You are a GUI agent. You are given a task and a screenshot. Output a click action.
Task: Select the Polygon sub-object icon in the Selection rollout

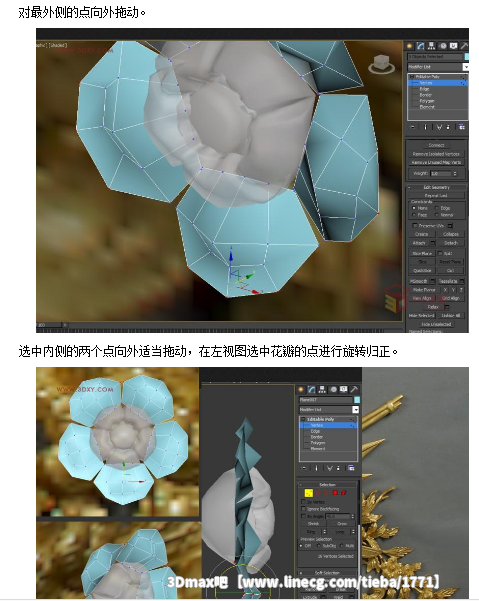[x=335, y=493]
